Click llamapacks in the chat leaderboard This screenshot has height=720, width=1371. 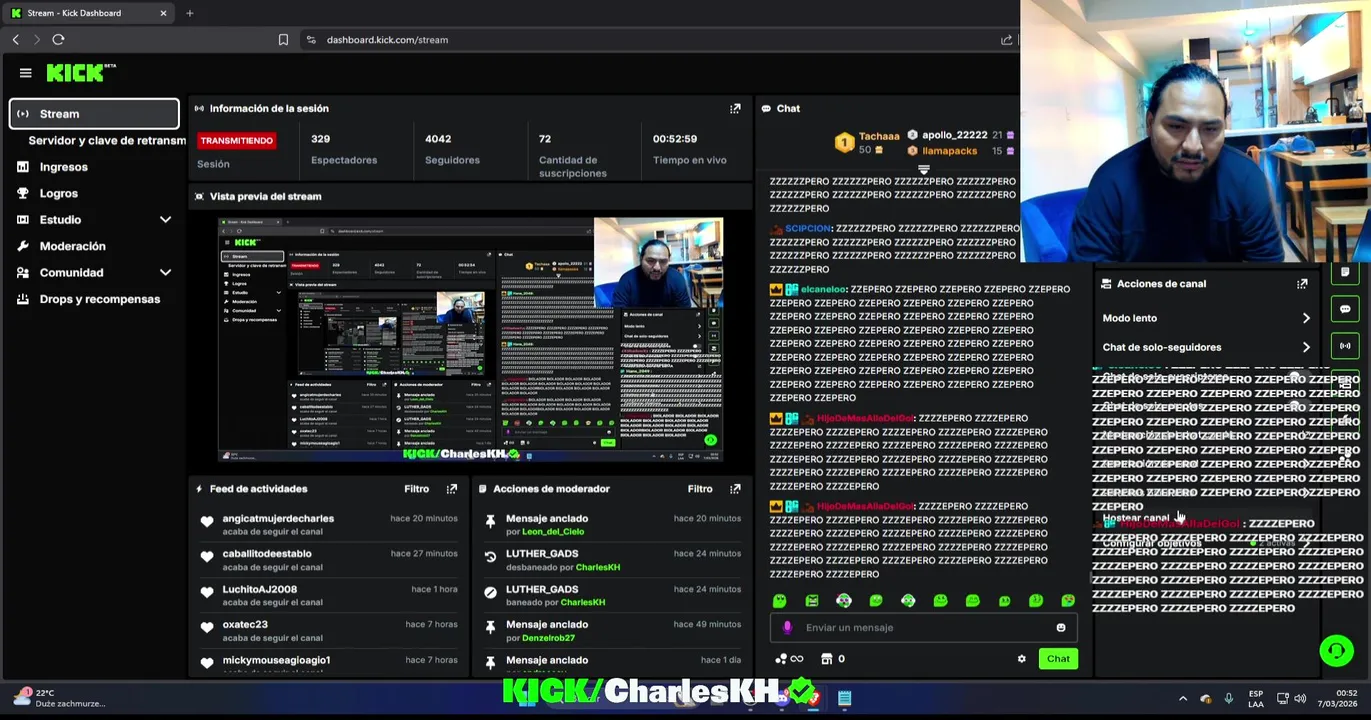949,151
